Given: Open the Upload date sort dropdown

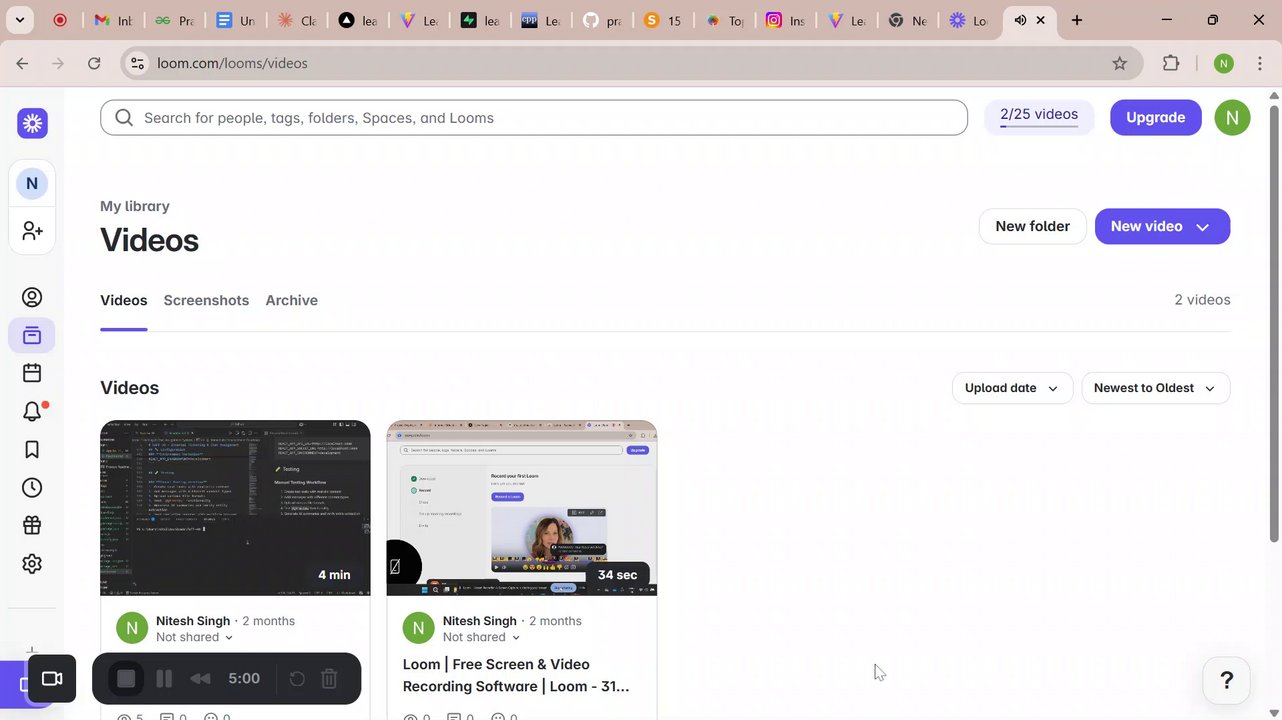Looking at the screenshot, I should click(1012, 388).
